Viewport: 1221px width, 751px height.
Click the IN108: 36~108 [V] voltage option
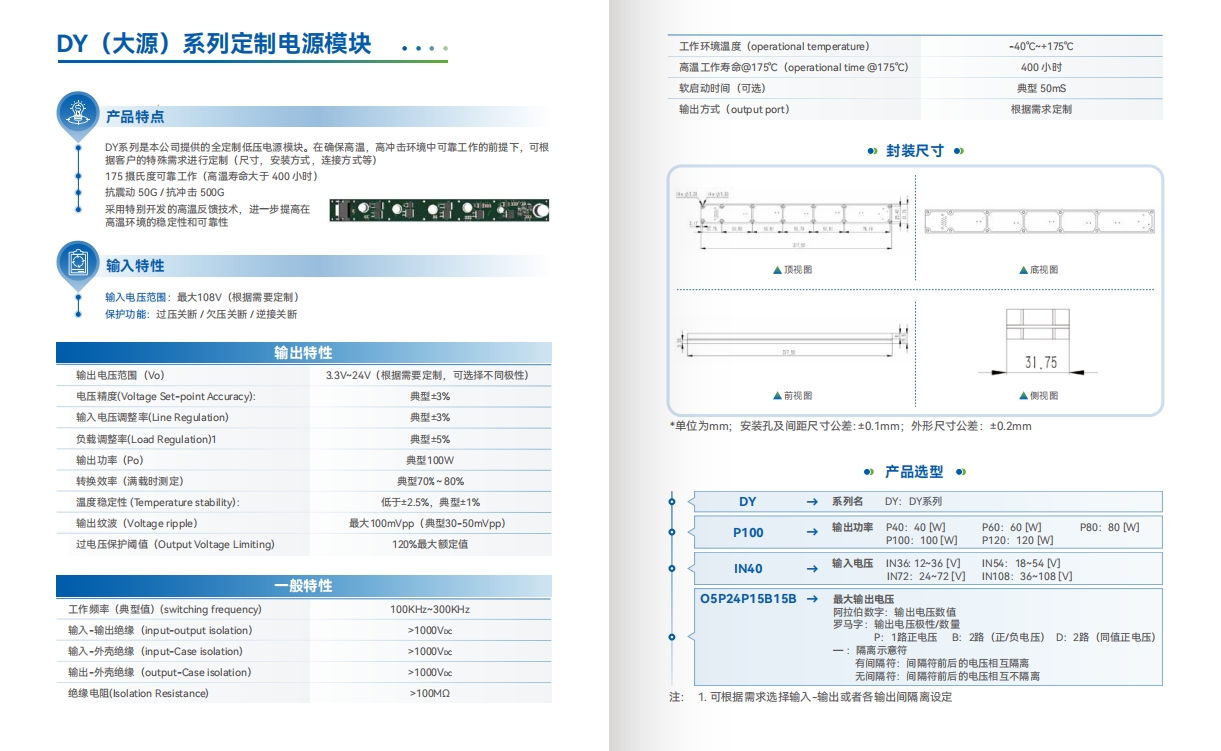(x=1027, y=576)
